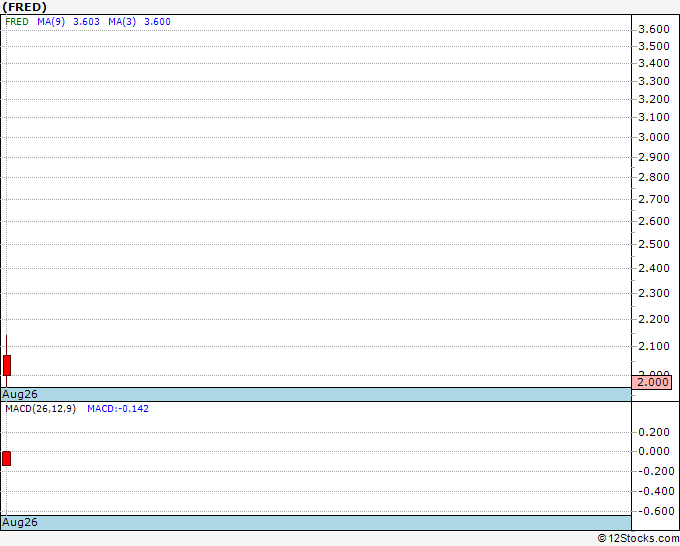Click the MACD:-0.142 value

pos(118,409)
